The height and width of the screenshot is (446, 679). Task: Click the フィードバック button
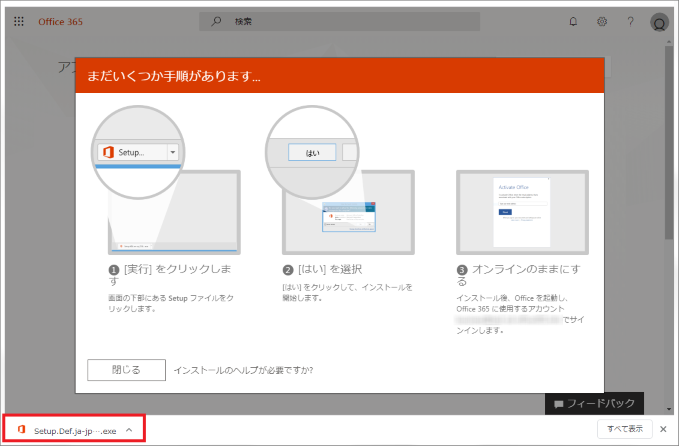(x=594, y=404)
